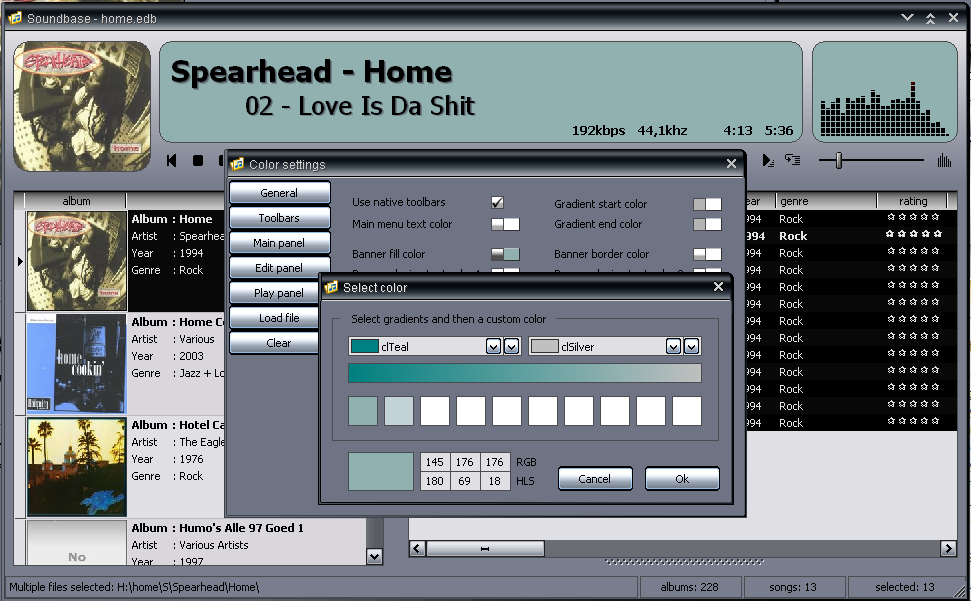The height and width of the screenshot is (601, 971).
Task: Select the third white custom swatch
Action: (x=435, y=411)
